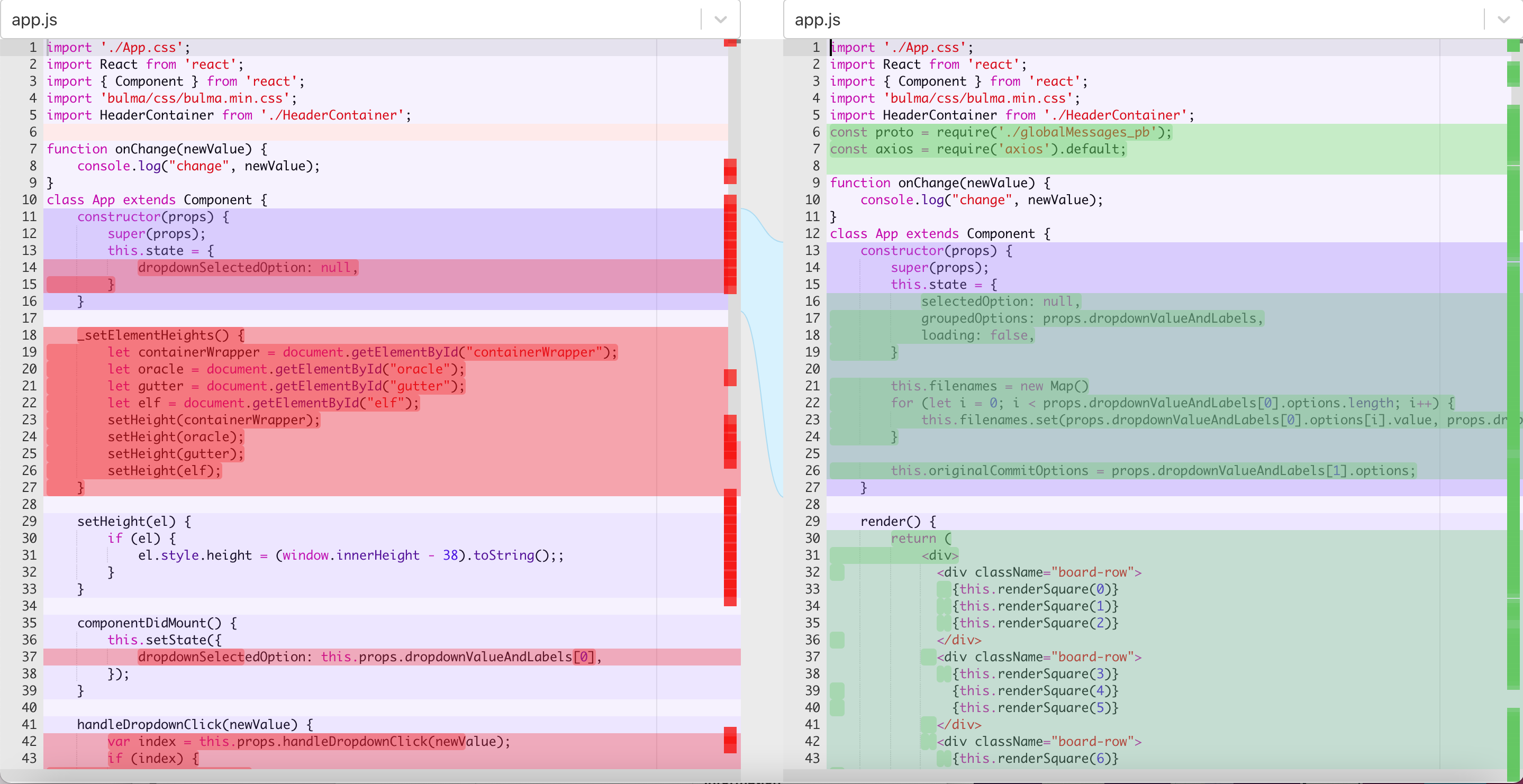1523x784 pixels.
Task: Click 'super(props);' in left pane
Action: (x=157, y=233)
